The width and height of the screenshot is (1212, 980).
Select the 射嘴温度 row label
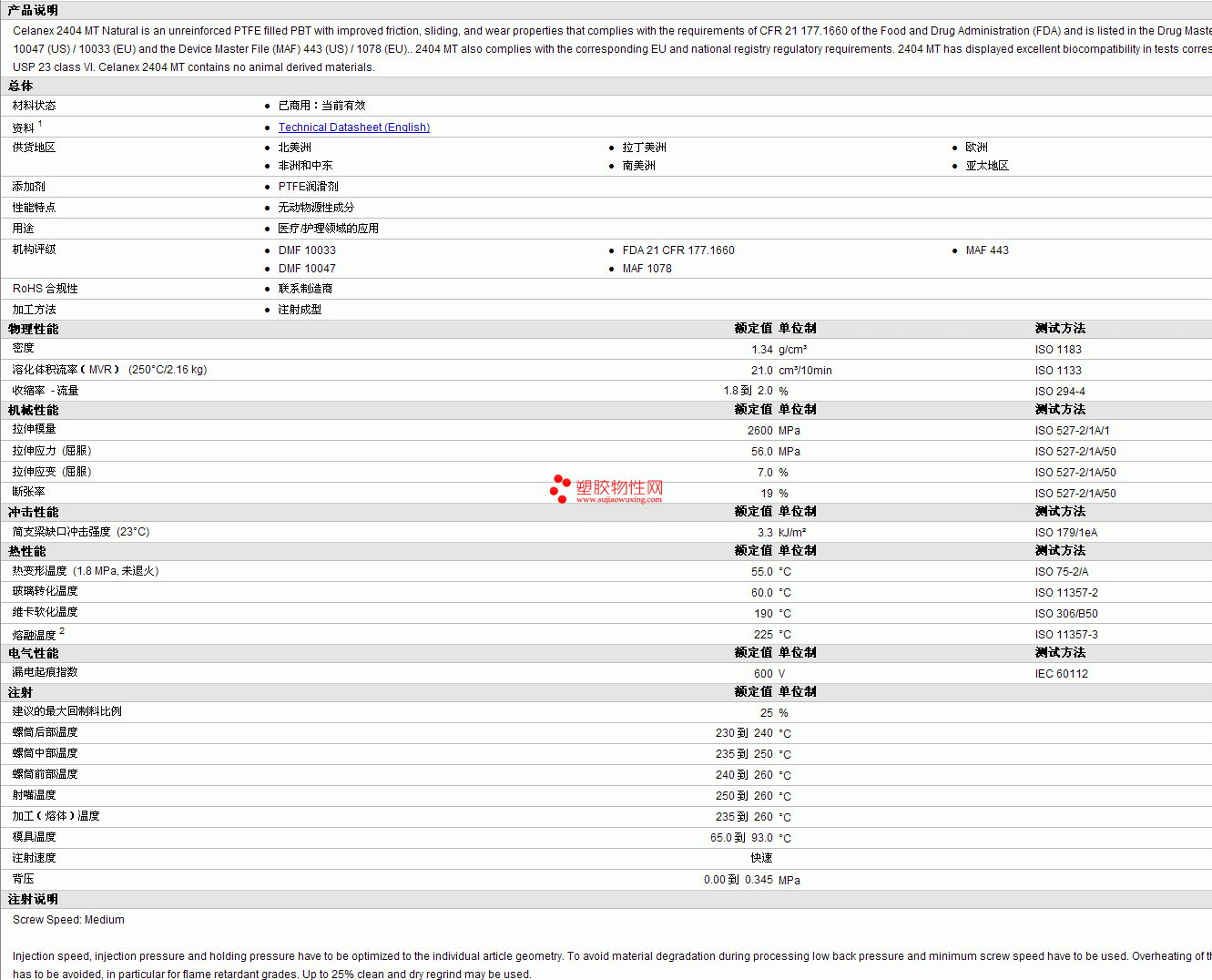35,795
